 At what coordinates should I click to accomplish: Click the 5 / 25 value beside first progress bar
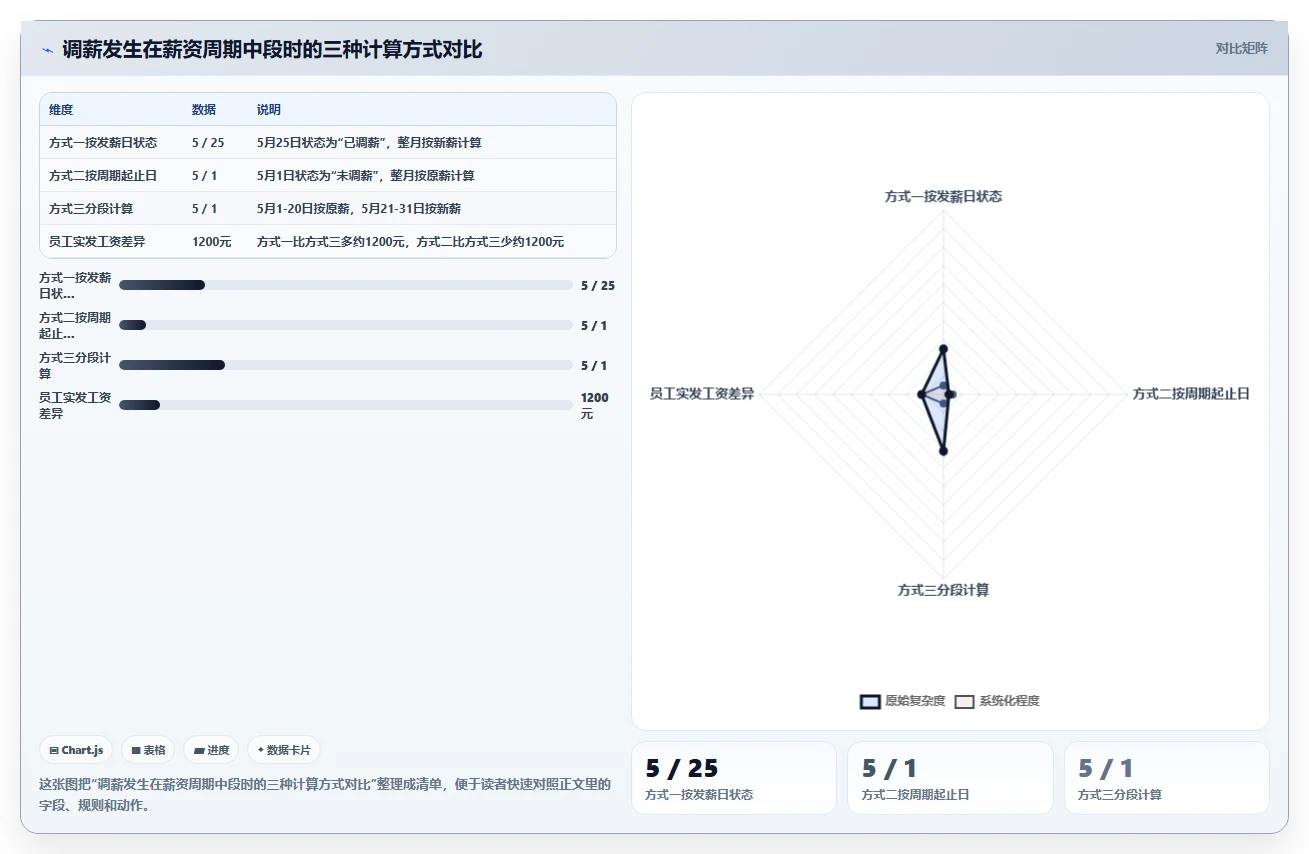[x=598, y=286]
